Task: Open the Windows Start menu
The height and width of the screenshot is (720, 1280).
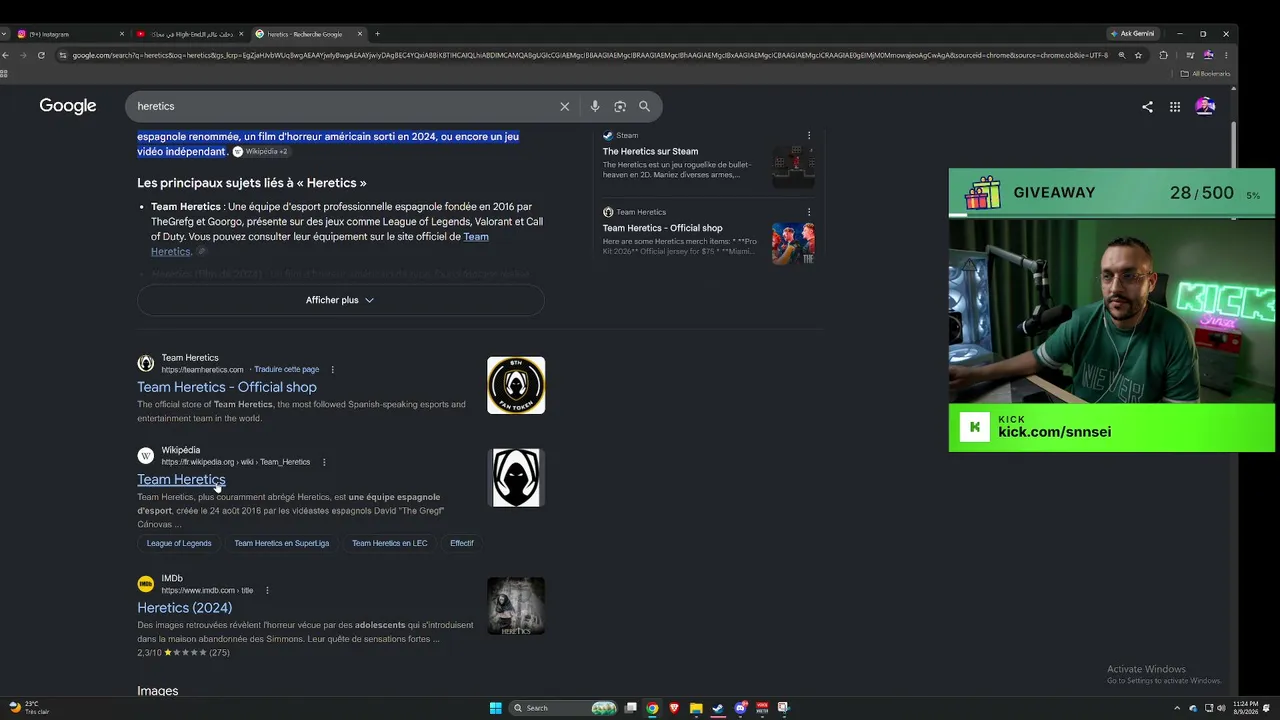Action: (x=495, y=708)
